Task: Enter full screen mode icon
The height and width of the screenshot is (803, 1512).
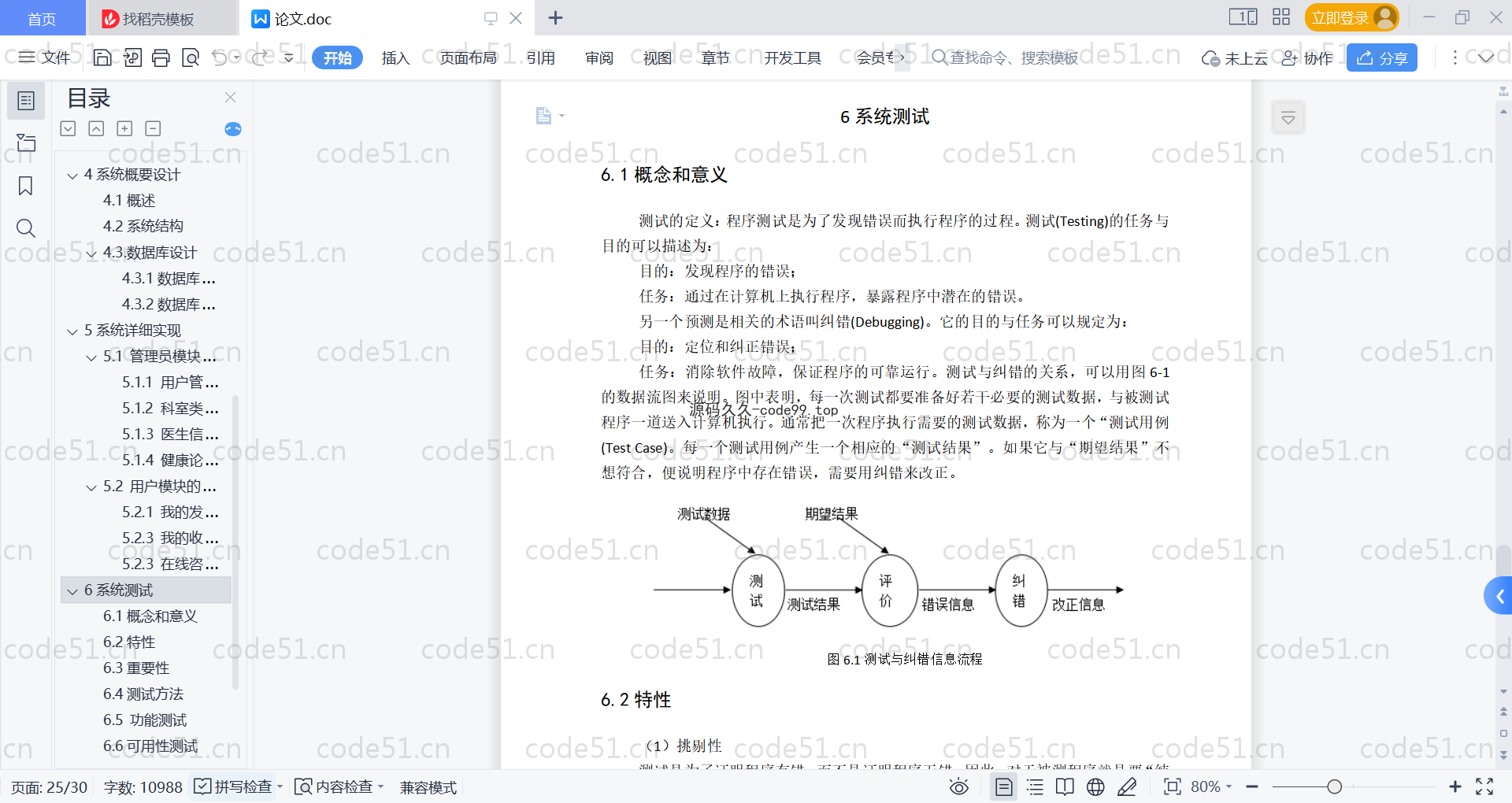Action: (1484, 786)
